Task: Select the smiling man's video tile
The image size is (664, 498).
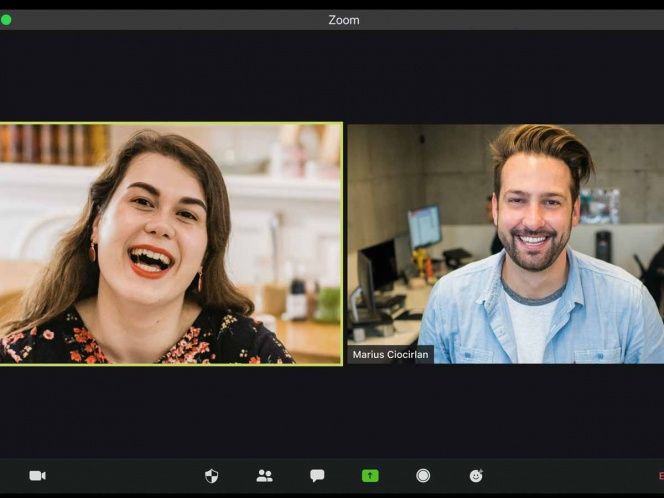Action: click(x=505, y=243)
